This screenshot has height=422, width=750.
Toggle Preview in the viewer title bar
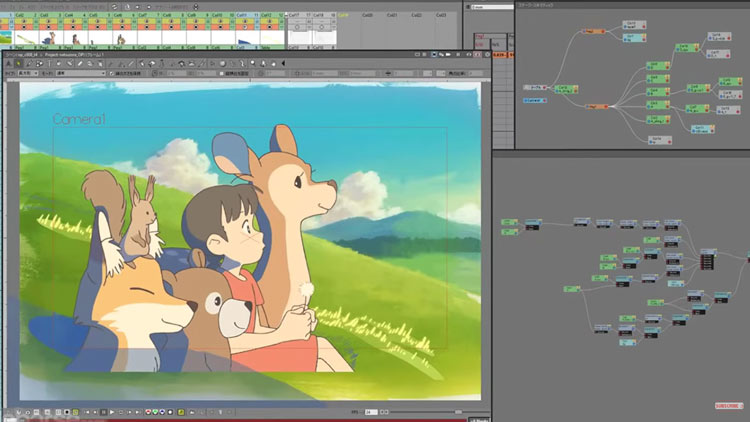tap(468, 54)
